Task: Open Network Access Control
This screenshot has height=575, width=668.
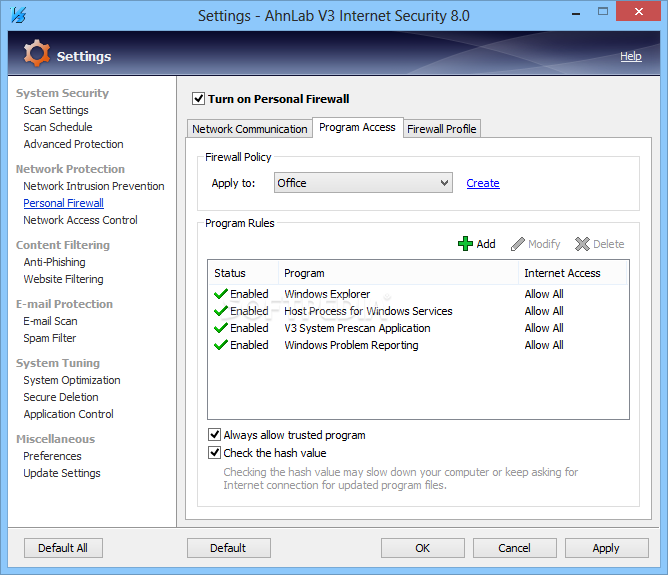Action: coord(80,220)
